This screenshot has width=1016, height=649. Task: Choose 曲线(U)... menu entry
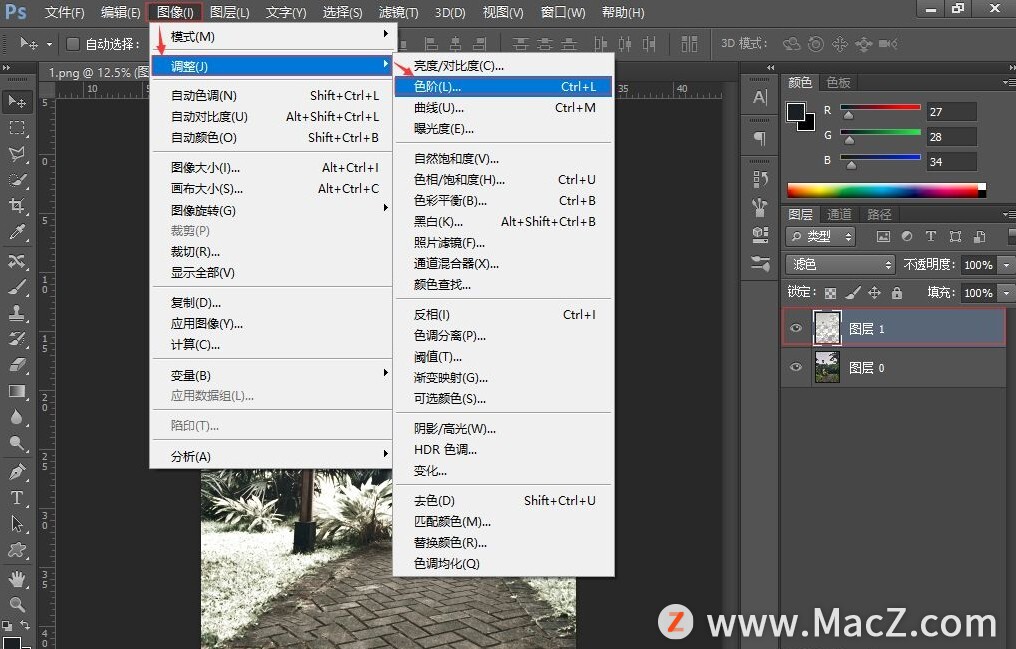503,108
